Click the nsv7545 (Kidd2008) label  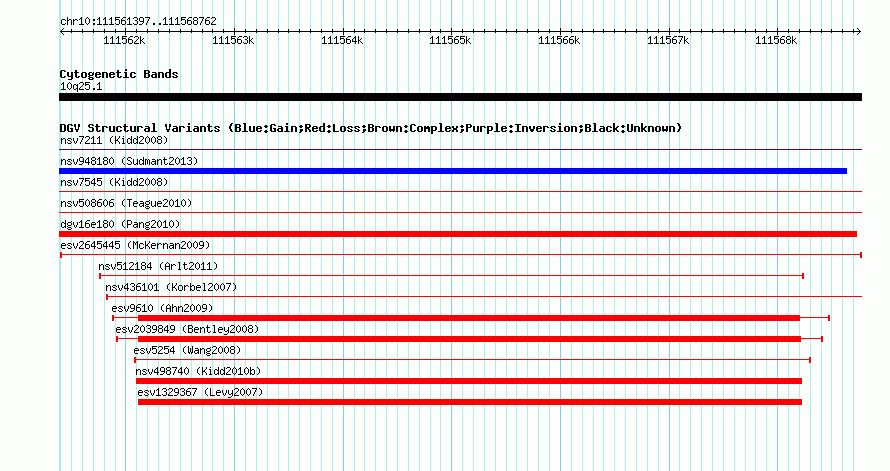[114, 182]
